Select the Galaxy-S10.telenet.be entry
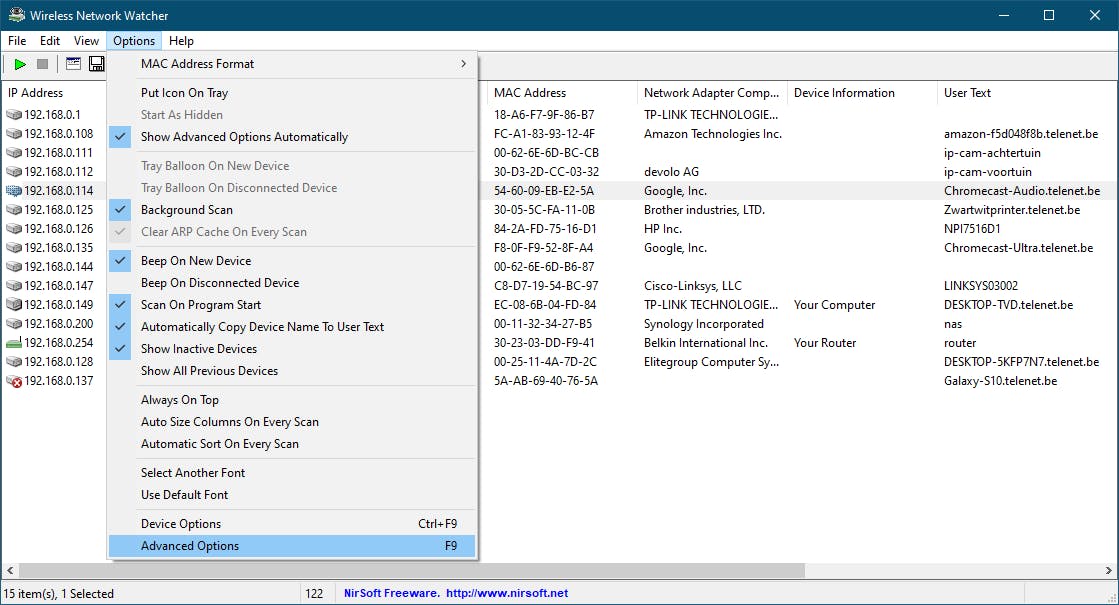 (1001, 381)
